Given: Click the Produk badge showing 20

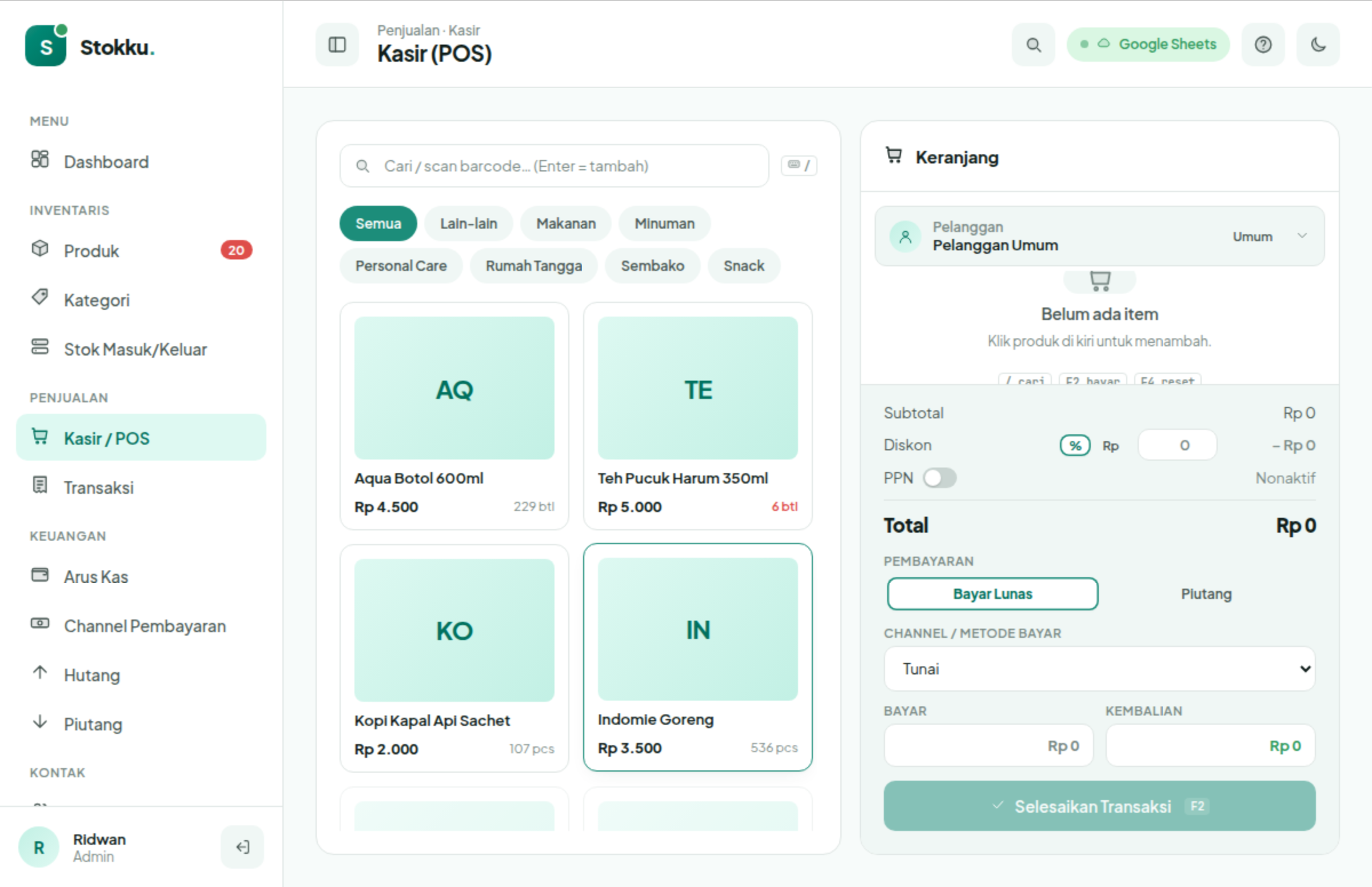Looking at the screenshot, I should 236,250.
